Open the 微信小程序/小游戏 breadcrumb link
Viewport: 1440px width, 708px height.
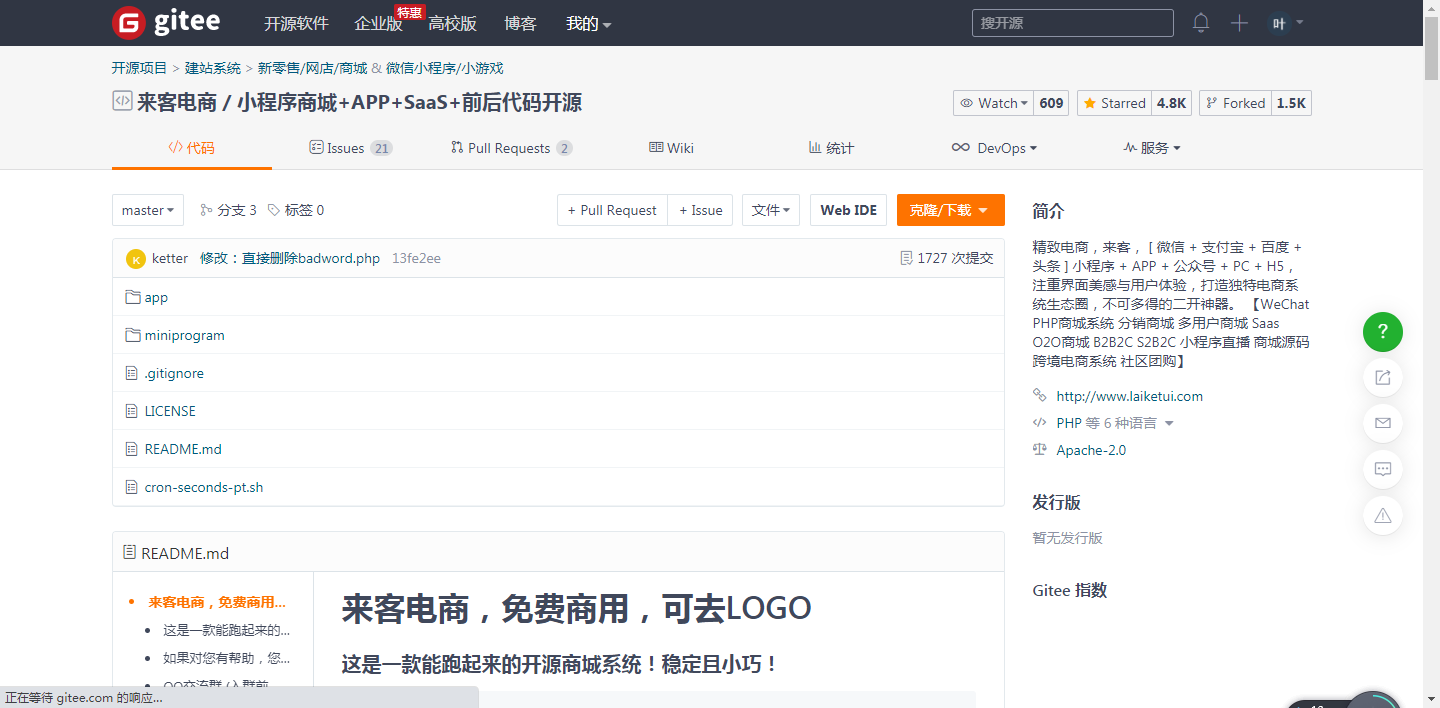(445, 68)
